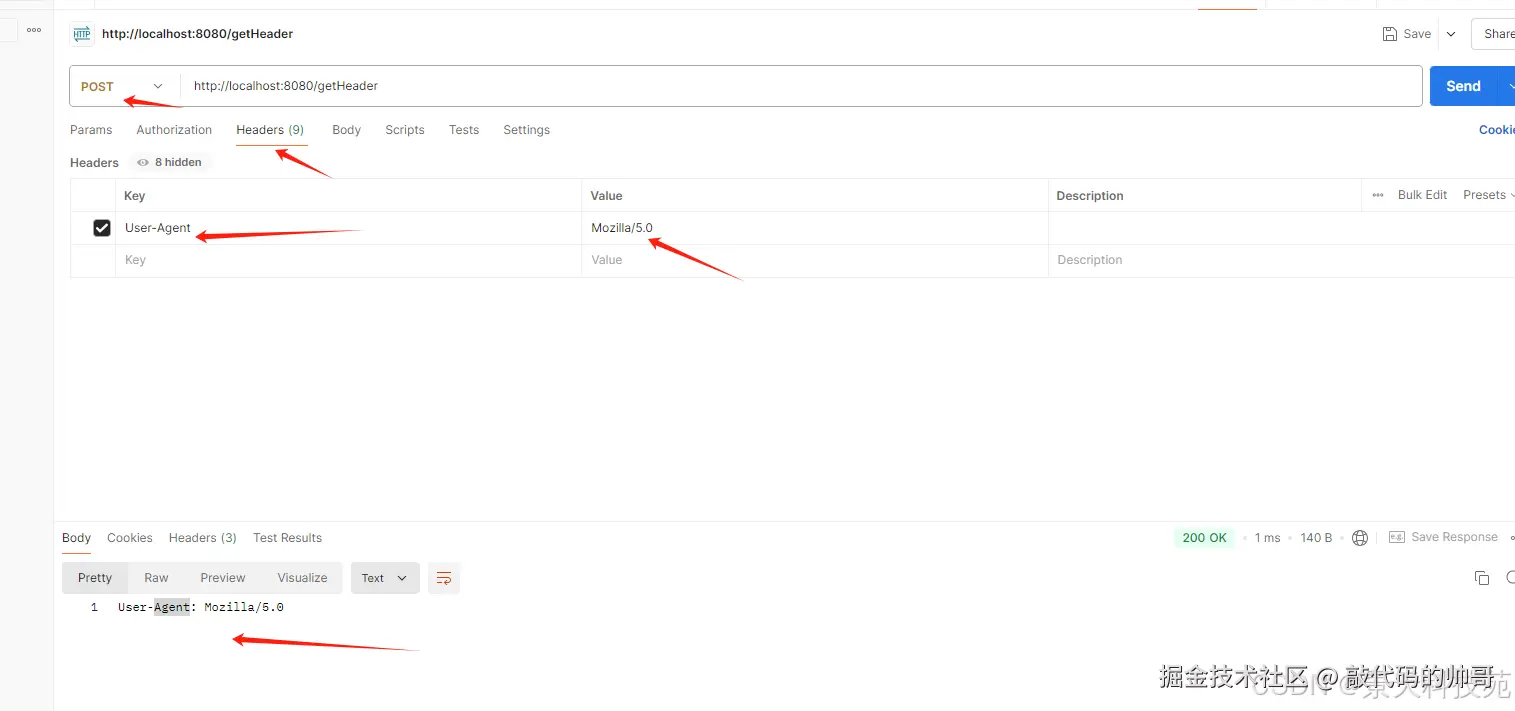
Task: Open the Tests tab
Action: pos(464,130)
